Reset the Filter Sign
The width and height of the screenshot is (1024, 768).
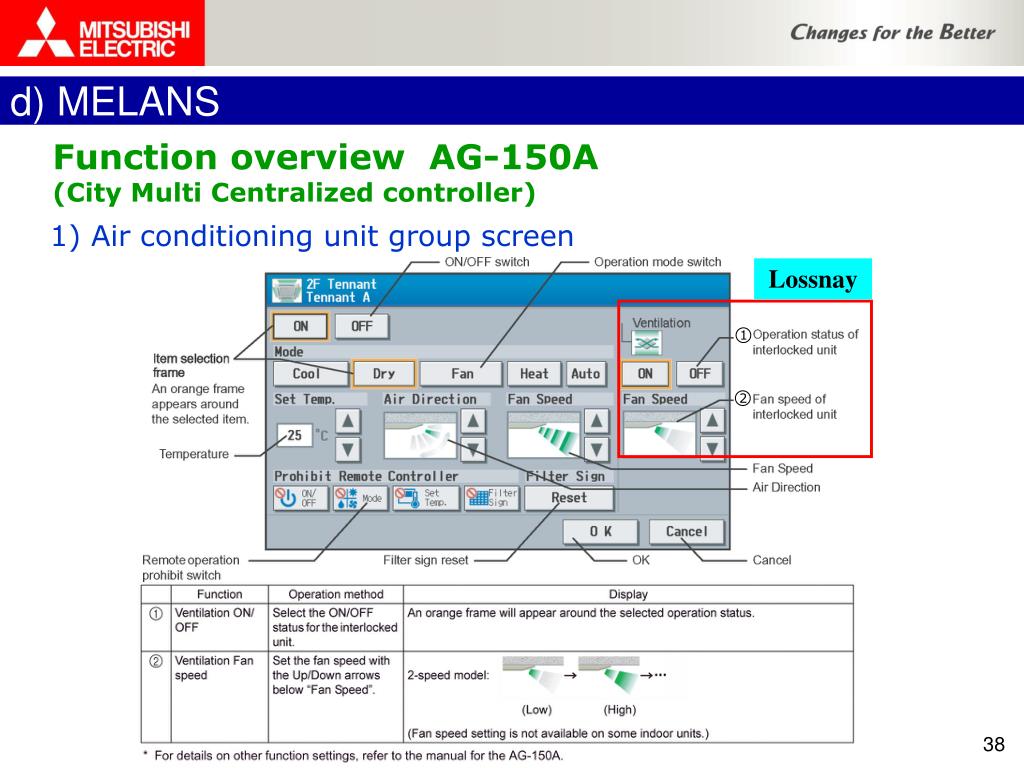click(x=569, y=498)
